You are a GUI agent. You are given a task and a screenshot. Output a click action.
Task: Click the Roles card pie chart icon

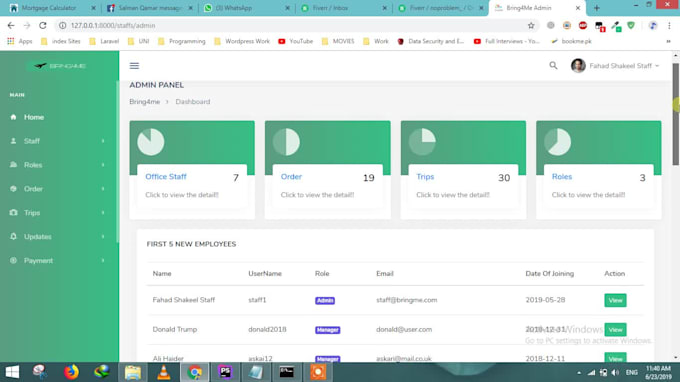pos(557,142)
